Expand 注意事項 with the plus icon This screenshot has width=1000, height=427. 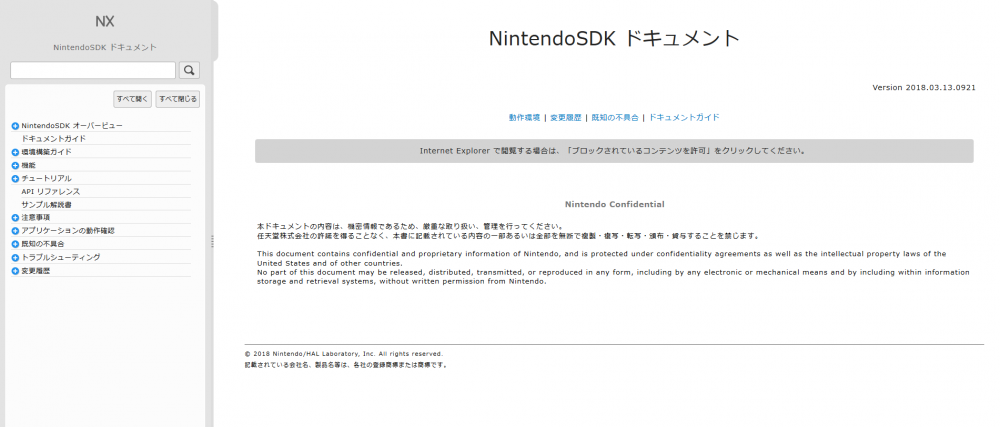point(15,217)
